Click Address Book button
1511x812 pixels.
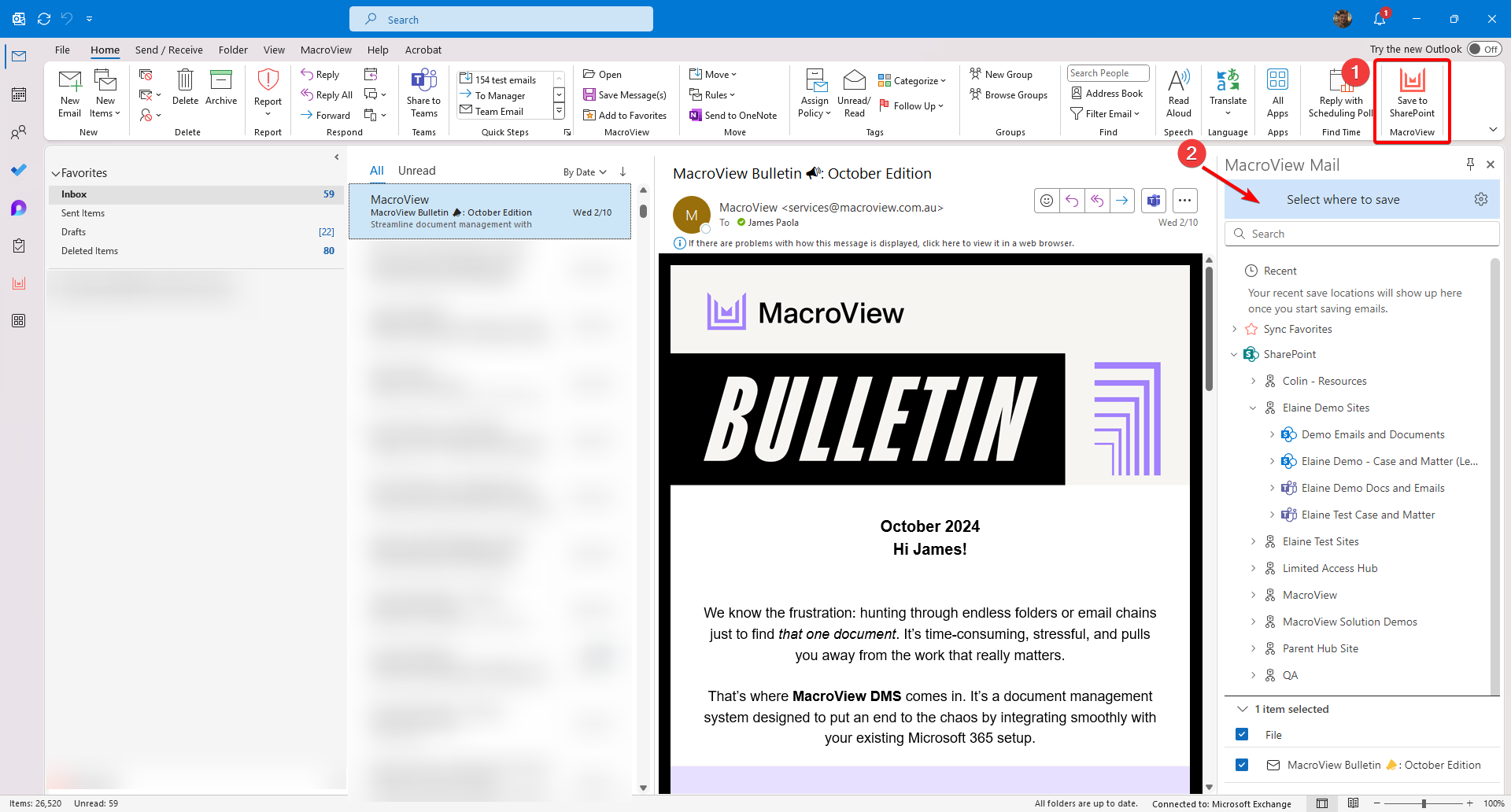tap(1107, 93)
